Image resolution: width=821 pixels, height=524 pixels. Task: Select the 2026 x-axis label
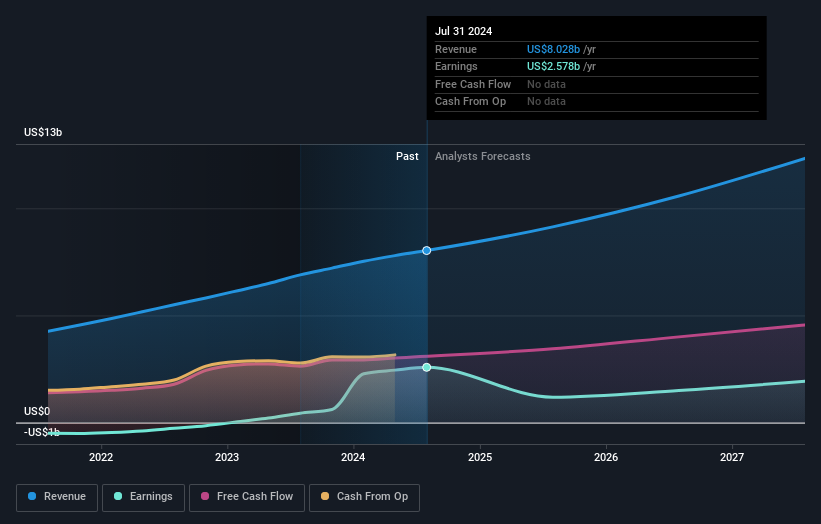606,458
